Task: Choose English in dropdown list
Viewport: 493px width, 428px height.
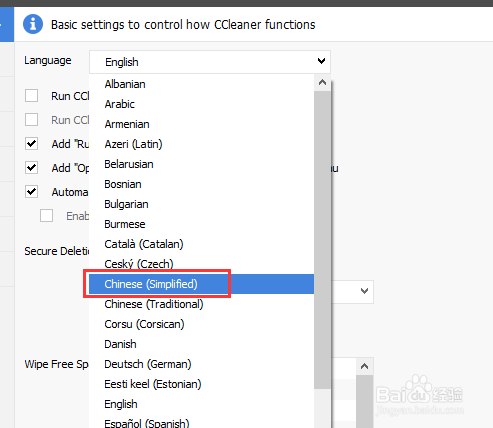Action: (201, 404)
